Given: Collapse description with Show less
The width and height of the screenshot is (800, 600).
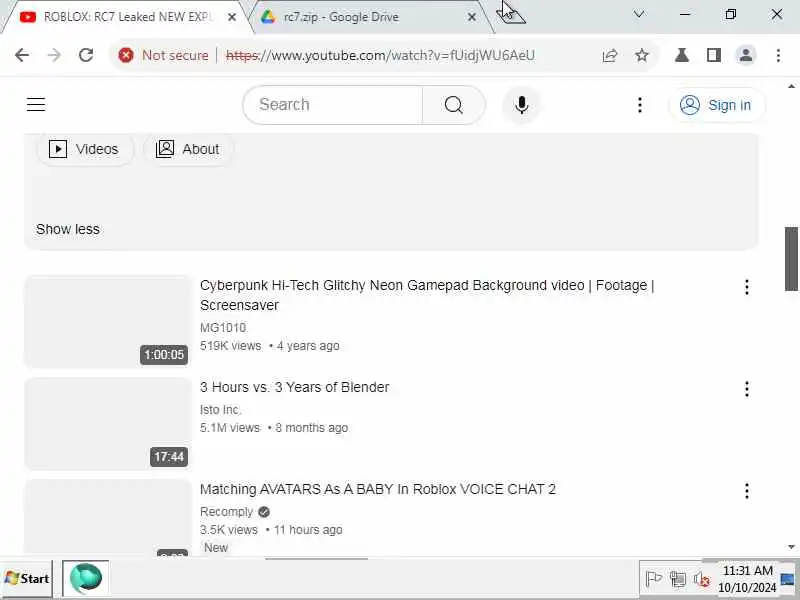Looking at the screenshot, I should point(68,229).
